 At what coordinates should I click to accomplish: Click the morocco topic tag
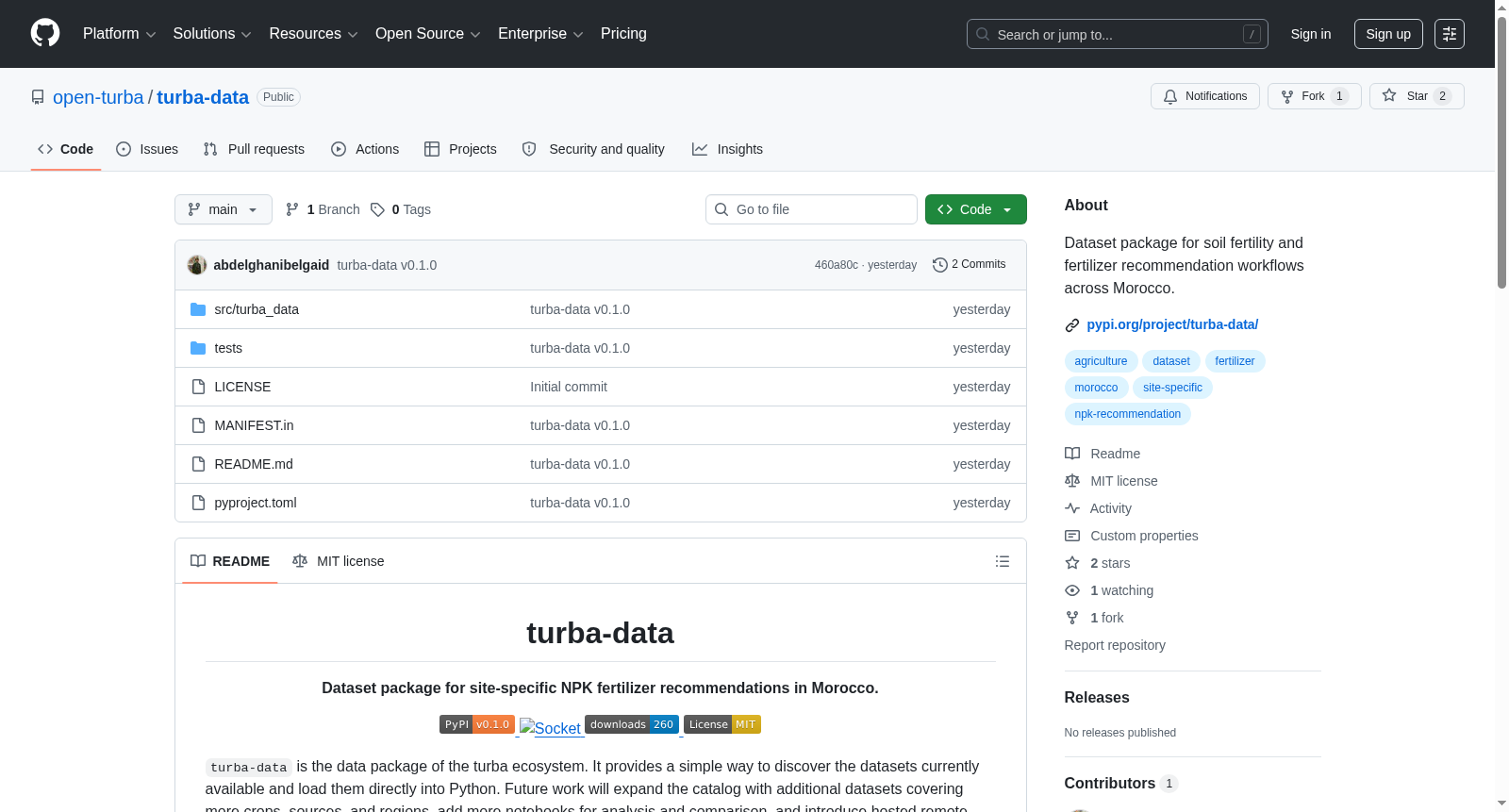[1096, 388]
